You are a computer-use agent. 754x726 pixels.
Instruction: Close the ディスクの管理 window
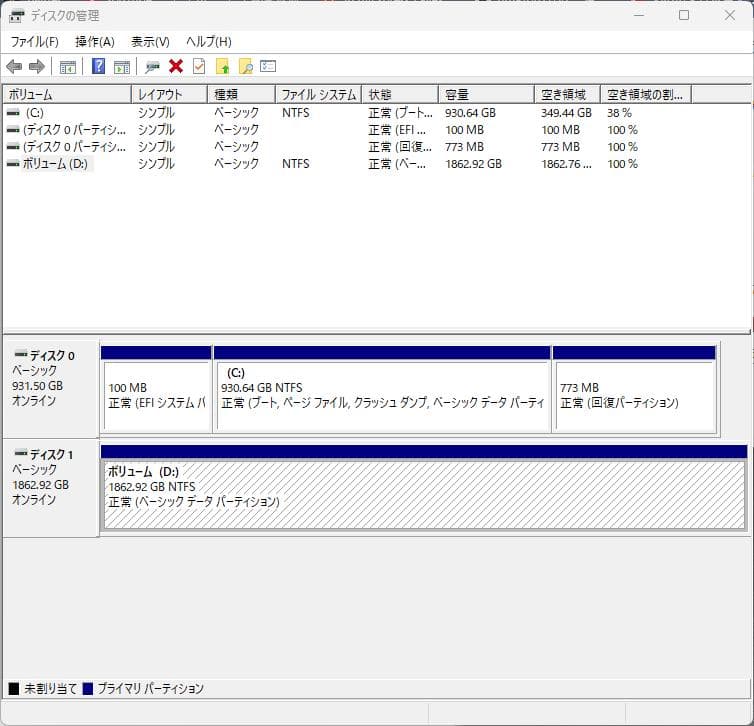point(729,15)
